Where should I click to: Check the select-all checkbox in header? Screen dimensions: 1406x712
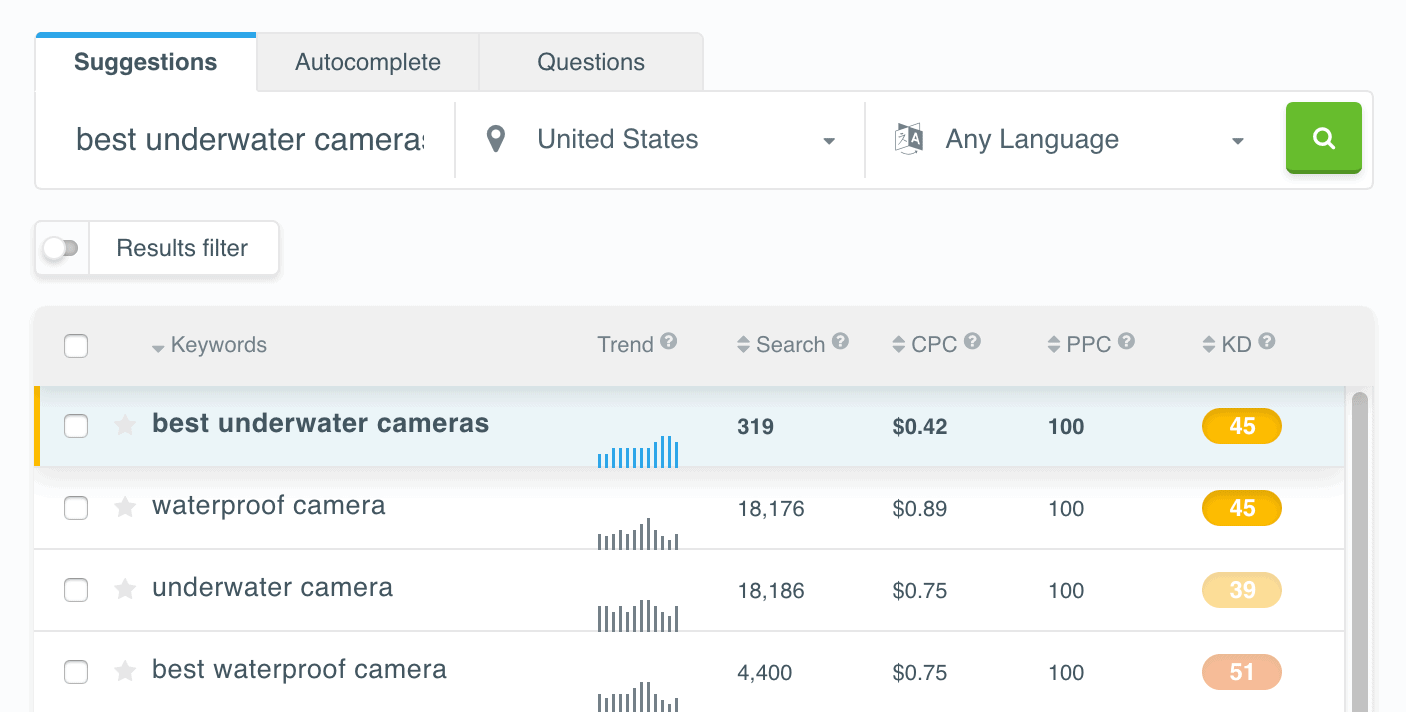76,345
